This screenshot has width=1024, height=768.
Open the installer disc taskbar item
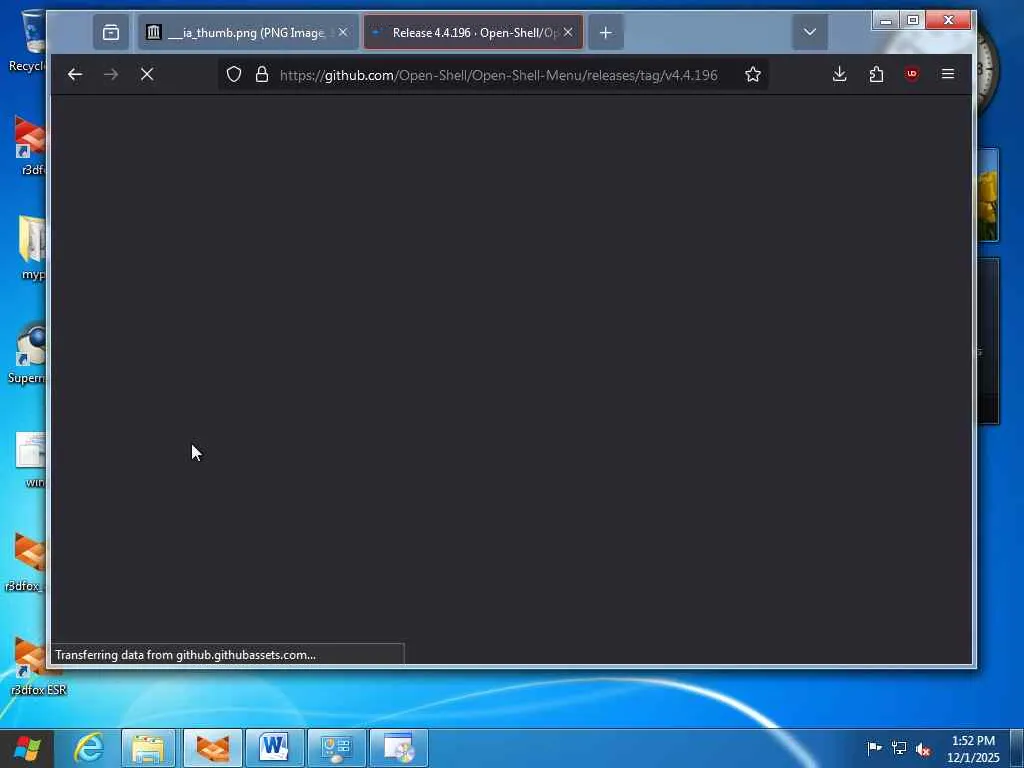[x=399, y=748]
